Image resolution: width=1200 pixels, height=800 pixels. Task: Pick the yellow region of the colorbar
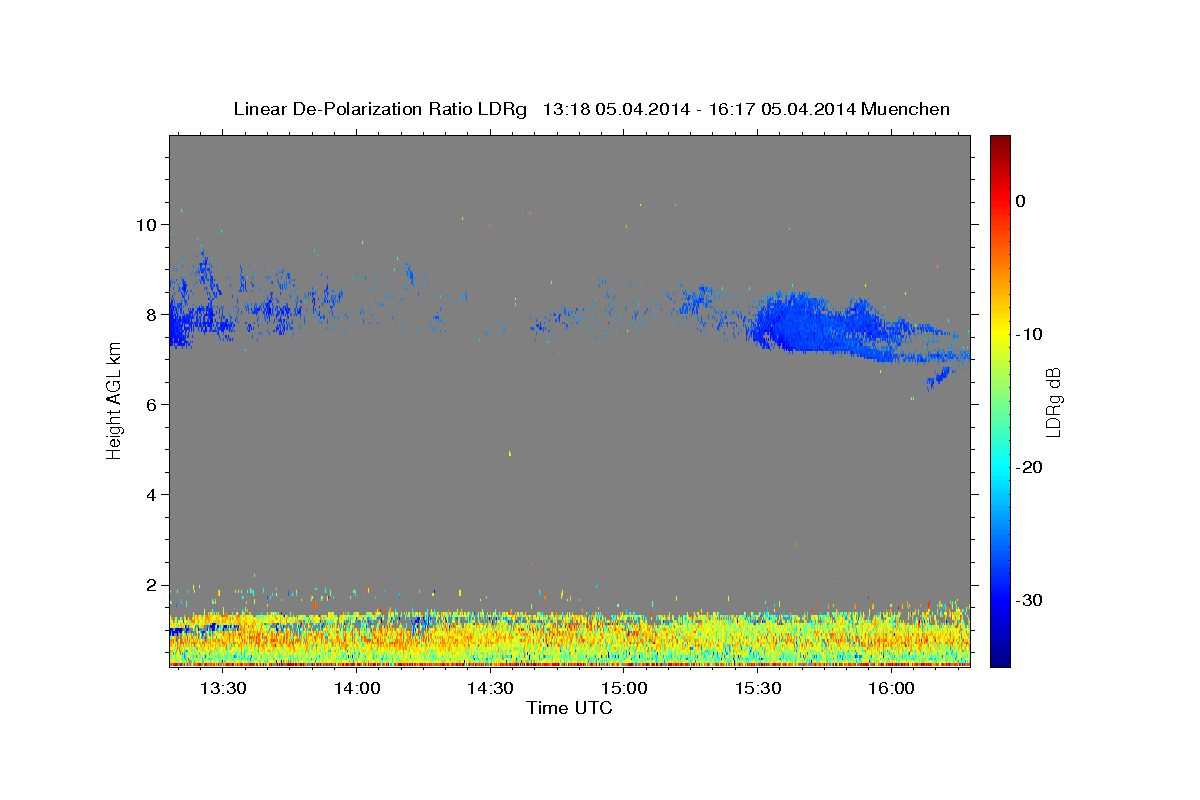[x=1000, y=330]
